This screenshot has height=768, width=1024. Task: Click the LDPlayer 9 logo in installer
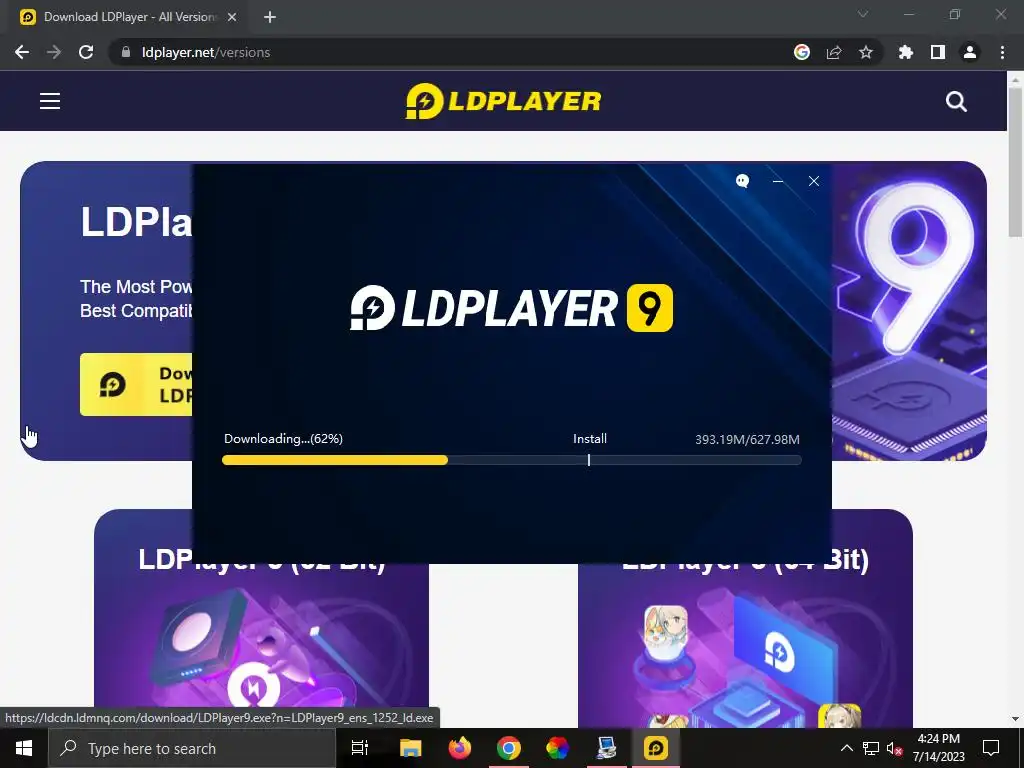511,308
